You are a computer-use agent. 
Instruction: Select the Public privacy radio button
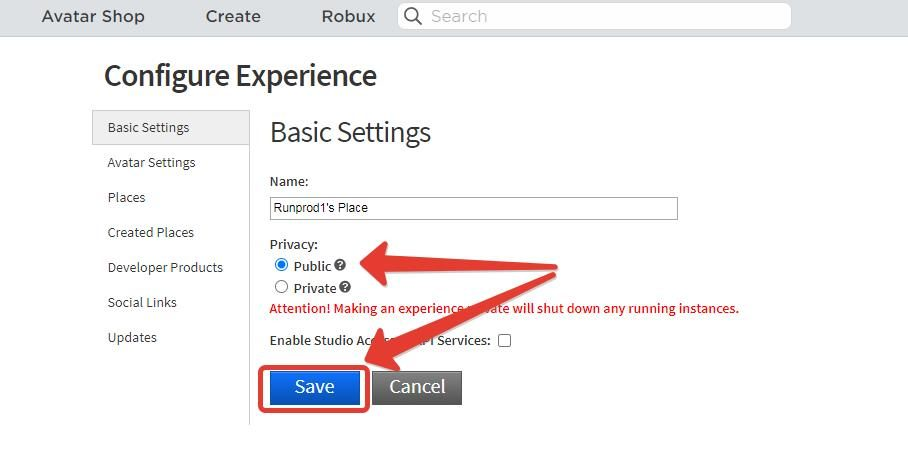(281, 265)
